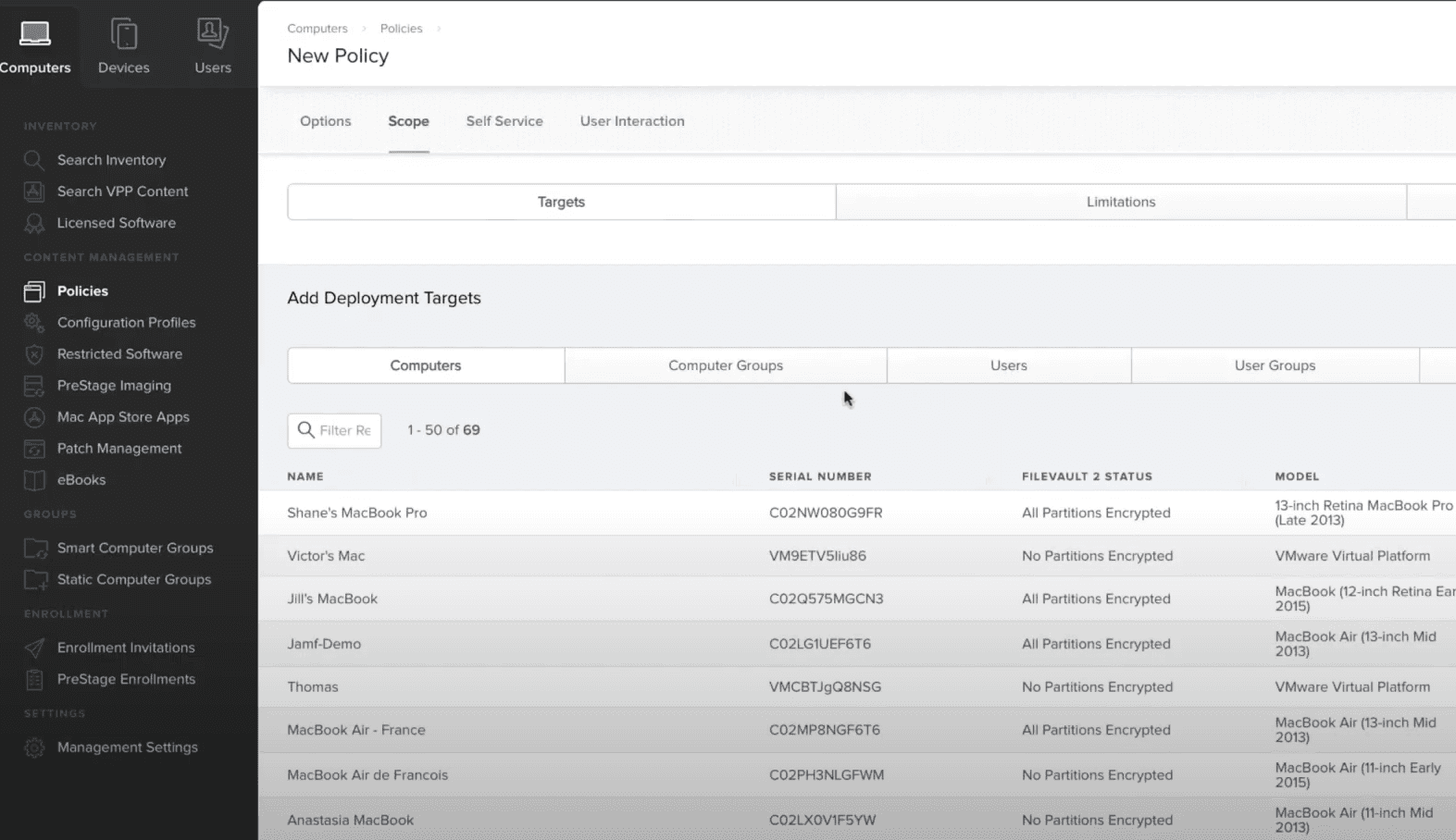Viewport: 1456px width, 840px height.
Task: Sort by the NAME column header
Action: coord(305,476)
